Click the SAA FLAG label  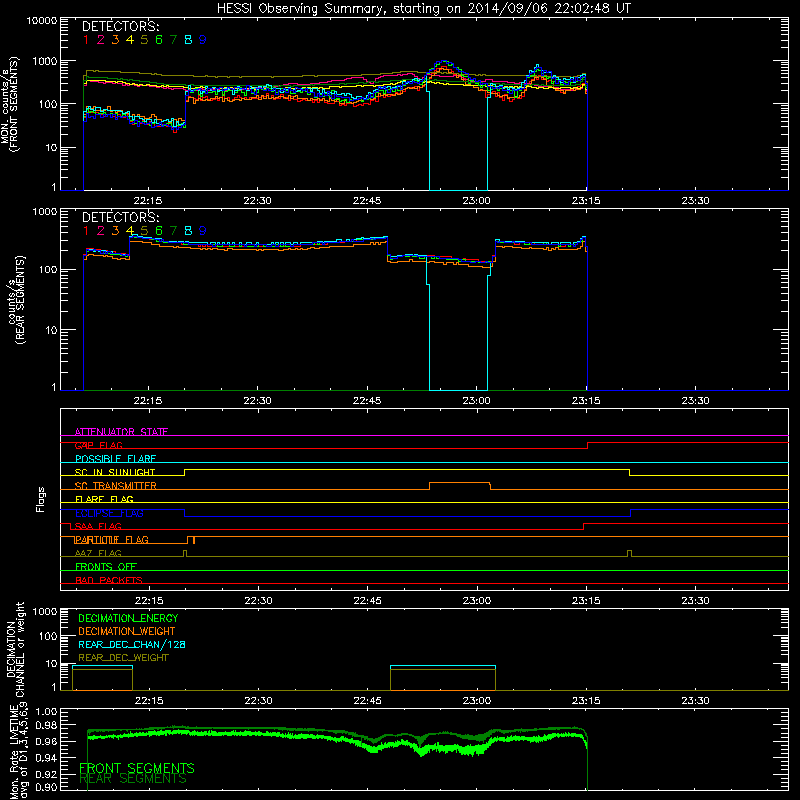pyautogui.click(x=98, y=526)
